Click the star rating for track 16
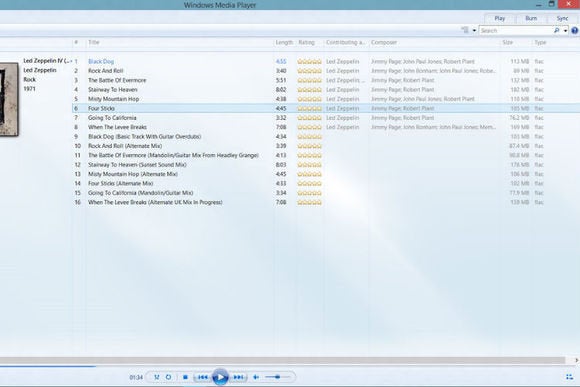This screenshot has height=387, width=580. point(310,202)
